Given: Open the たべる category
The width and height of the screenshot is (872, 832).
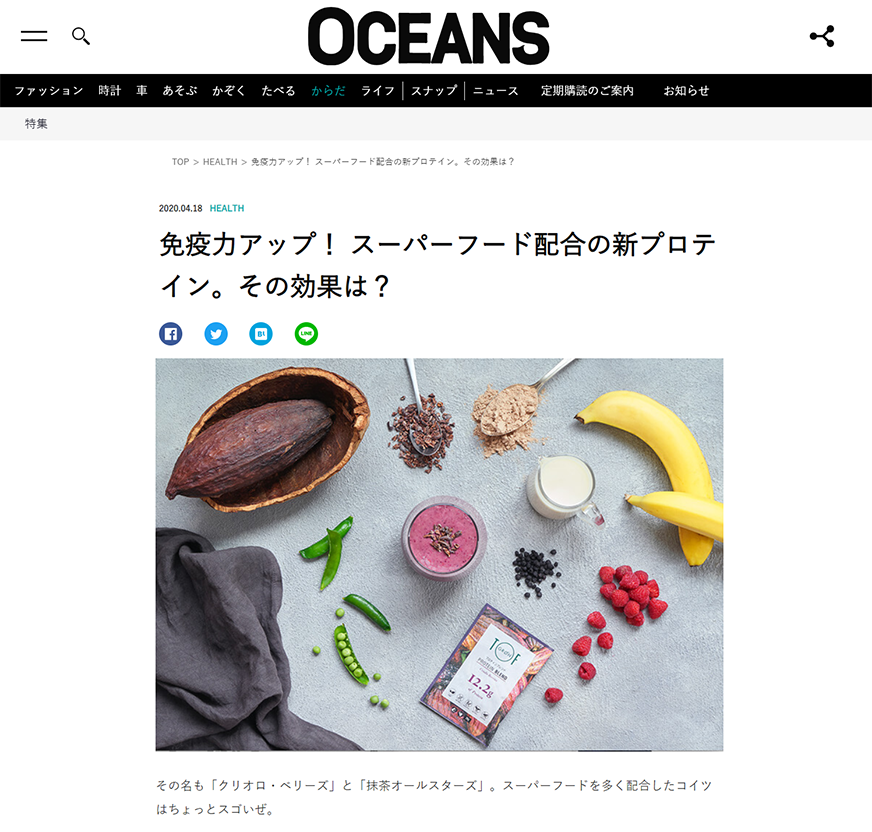Looking at the screenshot, I should [278, 91].
